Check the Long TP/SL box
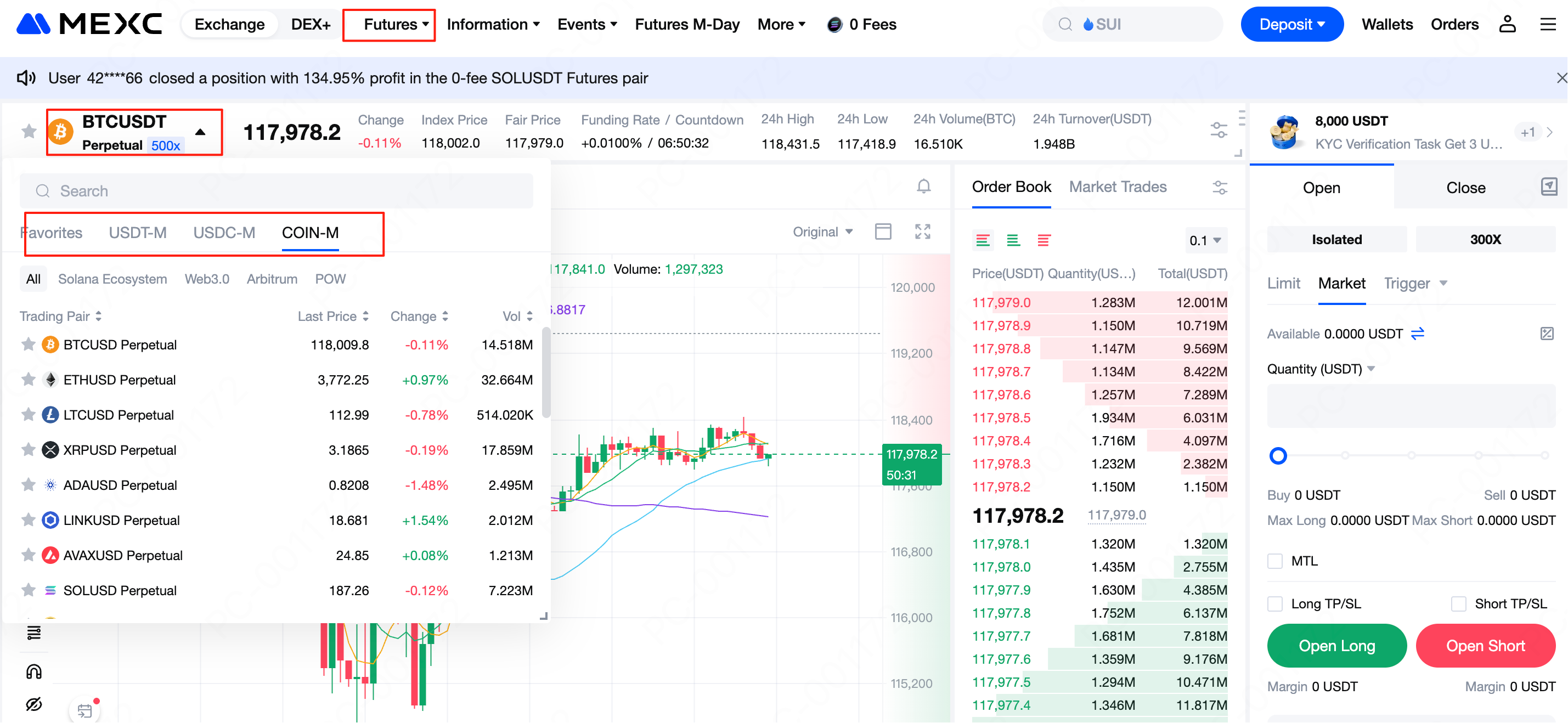 pos(1274,604)
